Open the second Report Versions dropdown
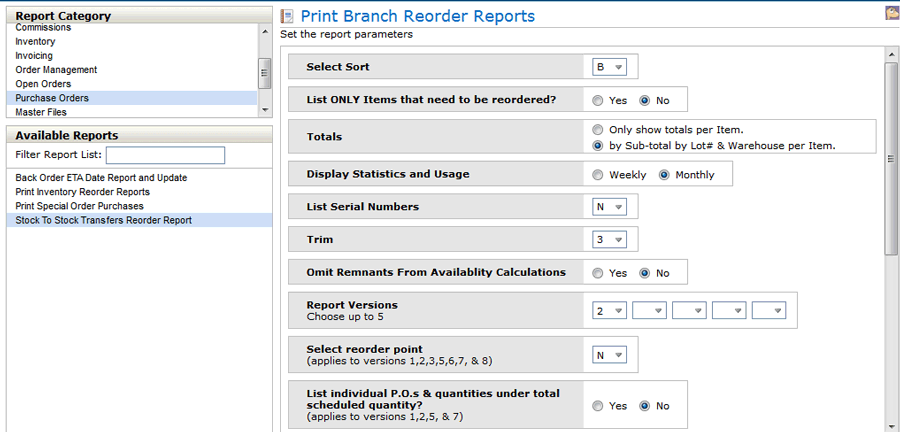 (649, 311)
